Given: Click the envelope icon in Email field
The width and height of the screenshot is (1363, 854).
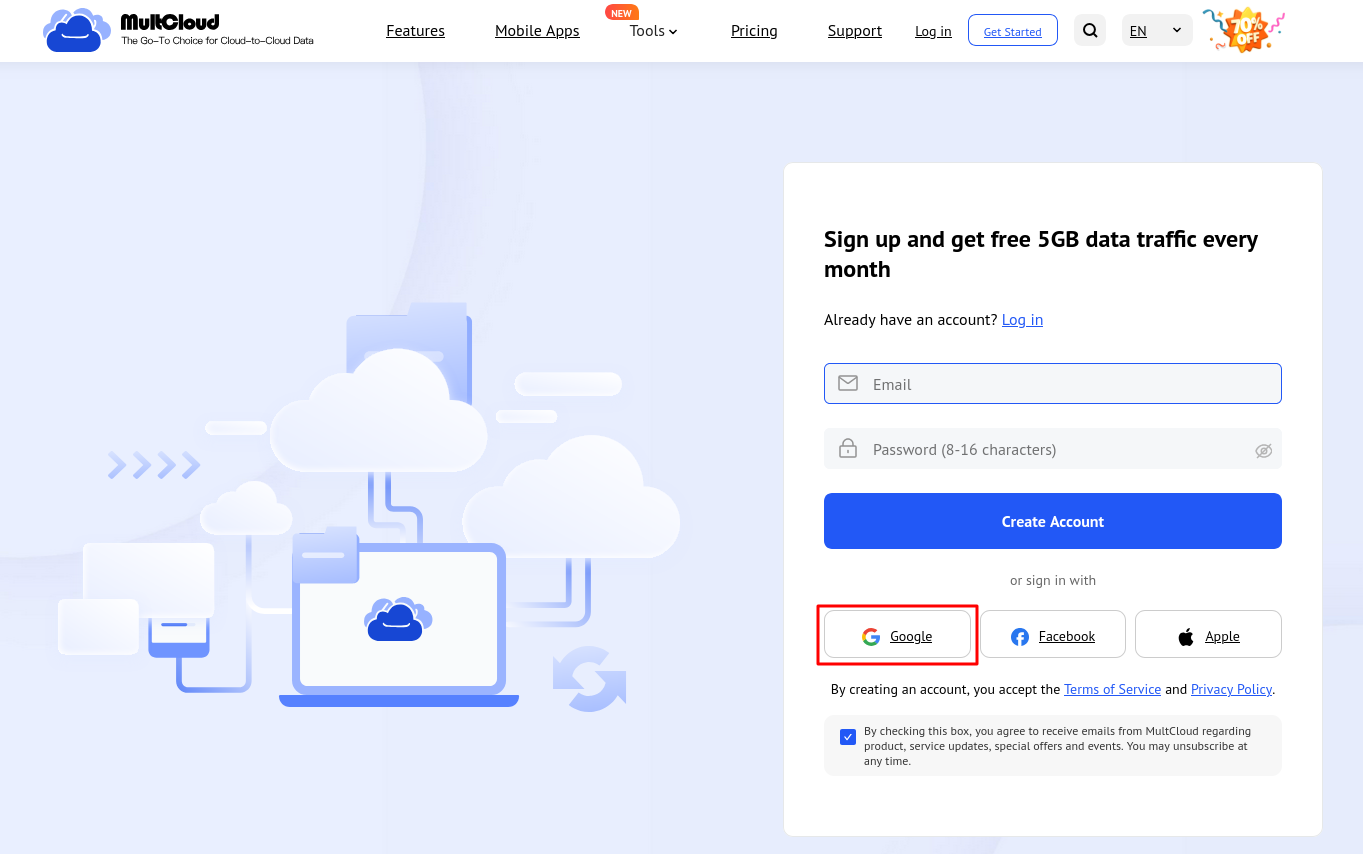Looking at the screenshot, I should tap(848, 383).
